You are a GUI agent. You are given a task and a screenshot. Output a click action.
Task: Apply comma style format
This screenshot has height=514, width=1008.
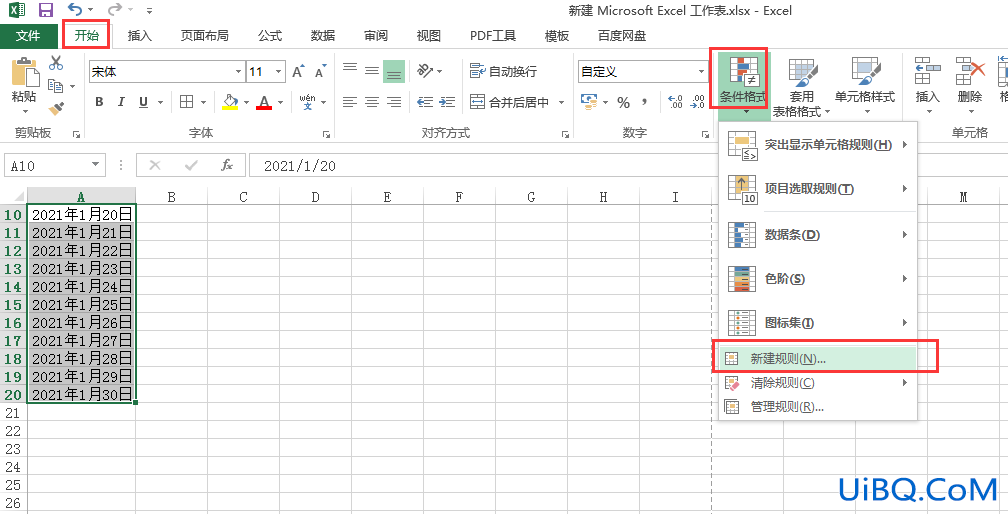(645, 102)
